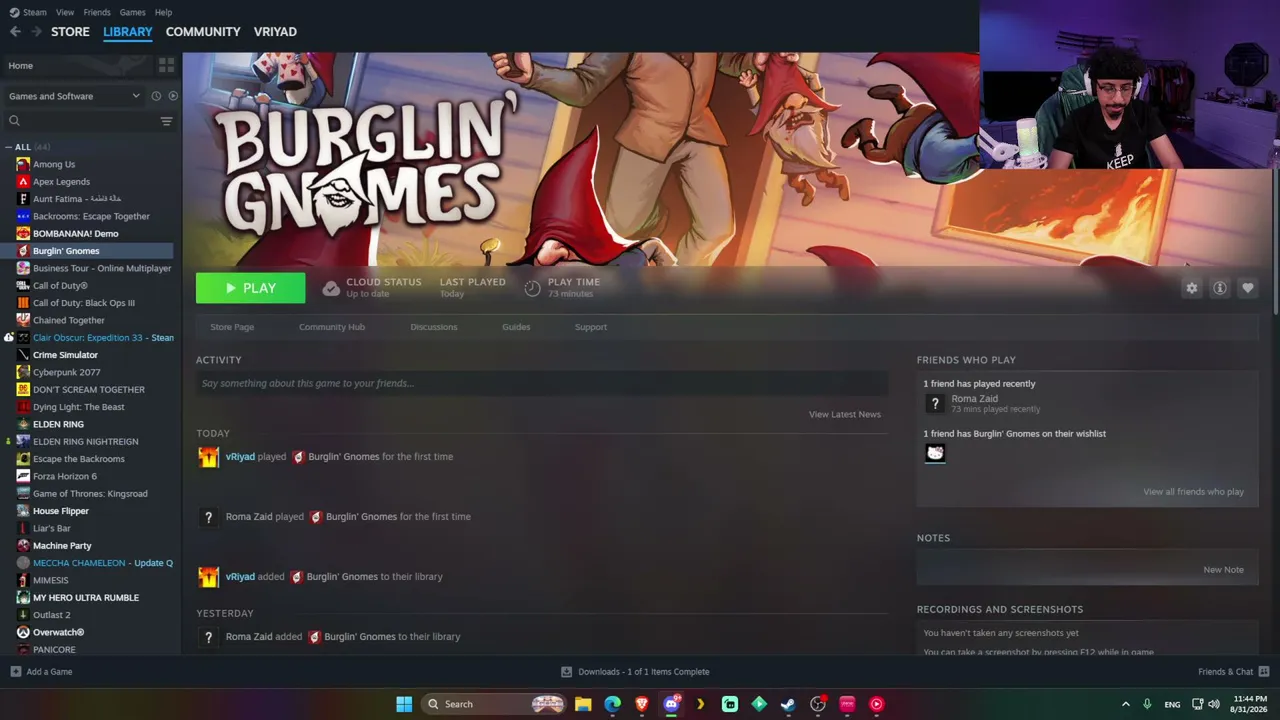Open the VRIYAD profile section
The width and height of the screenshot is (1280, 720).
click(x=275, y=32)
